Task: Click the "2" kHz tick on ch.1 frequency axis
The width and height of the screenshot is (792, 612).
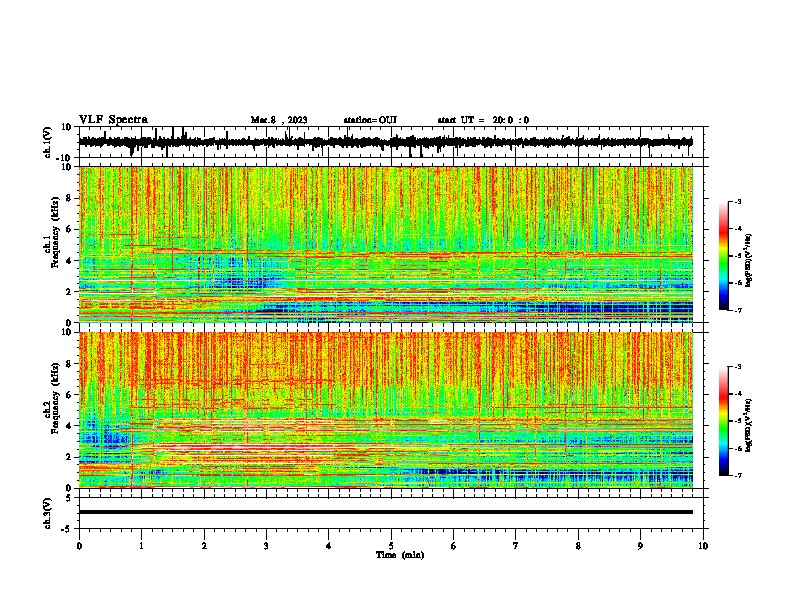Action: coord(69,291)
